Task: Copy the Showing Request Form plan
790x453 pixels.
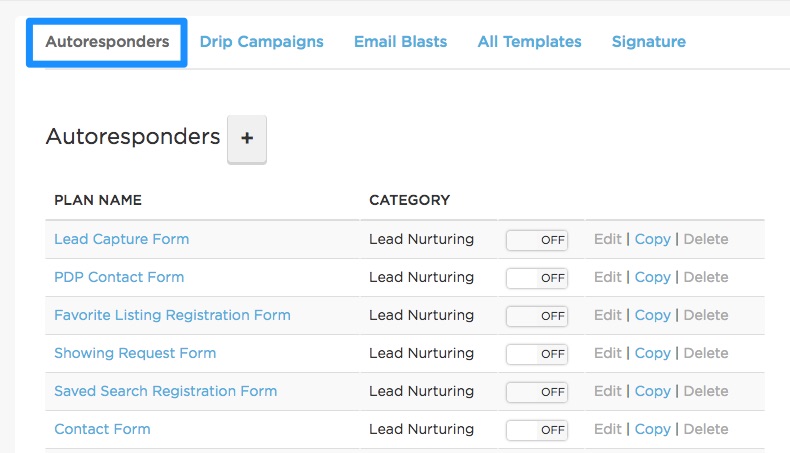Action: [652, 353]
